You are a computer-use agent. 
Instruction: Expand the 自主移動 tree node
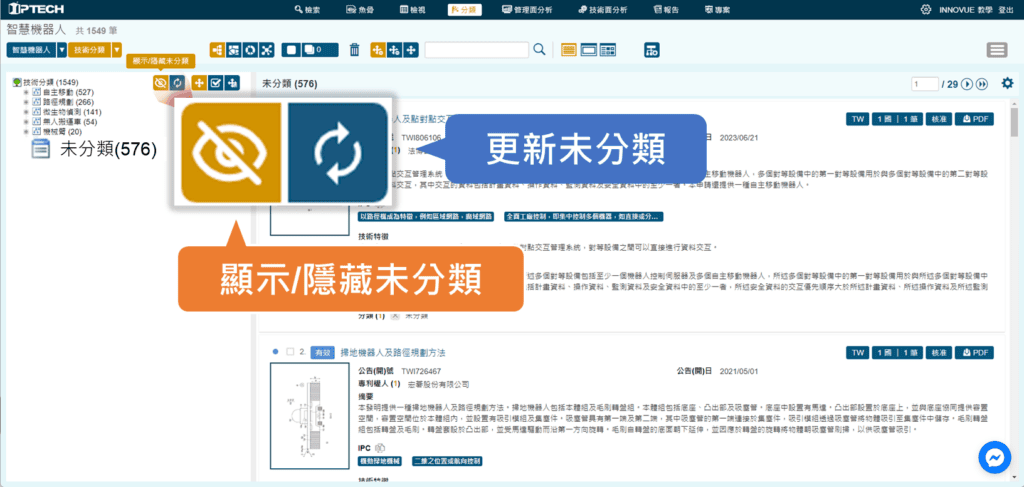point(26,93)
